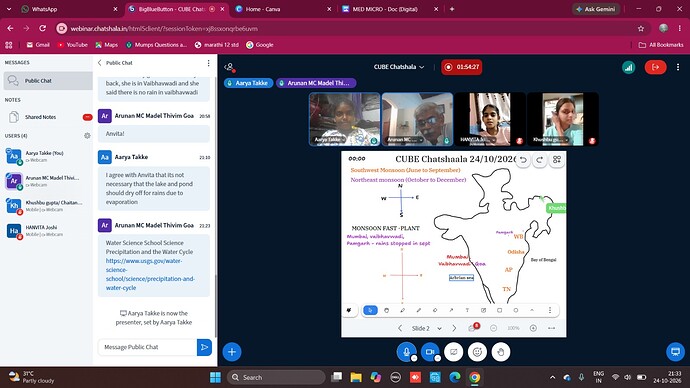Open manage users gear icon

pyautogui.click(x=87, y=136)
